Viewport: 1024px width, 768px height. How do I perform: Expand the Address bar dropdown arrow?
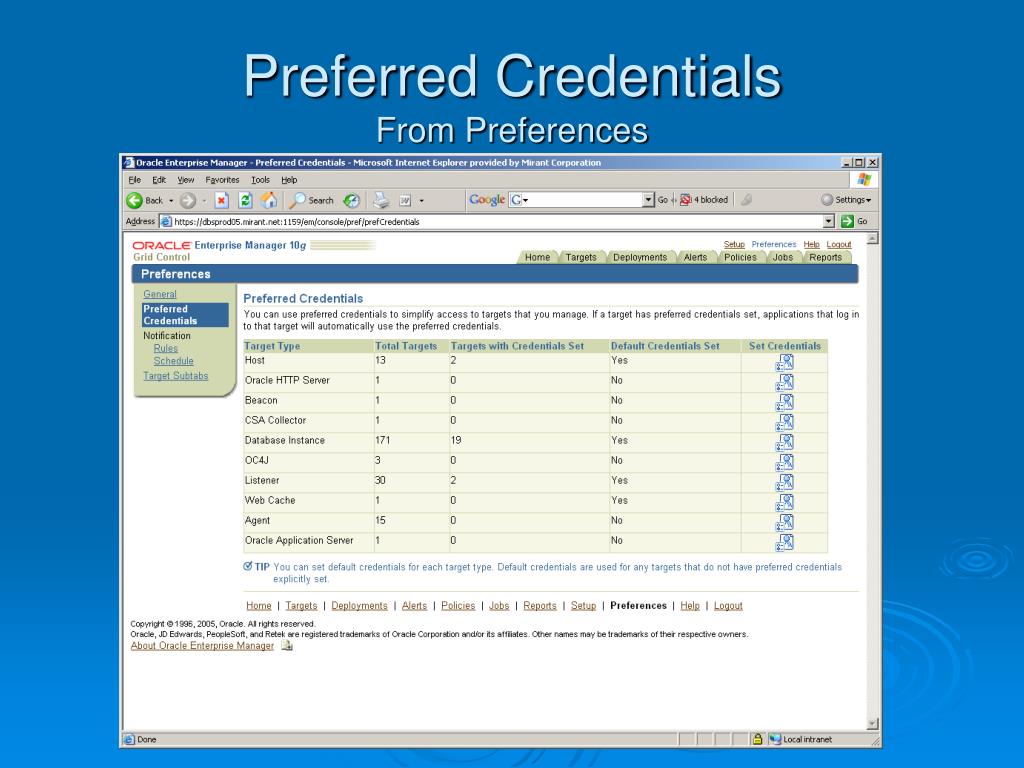pyautogui.click(x=829, y=221)
